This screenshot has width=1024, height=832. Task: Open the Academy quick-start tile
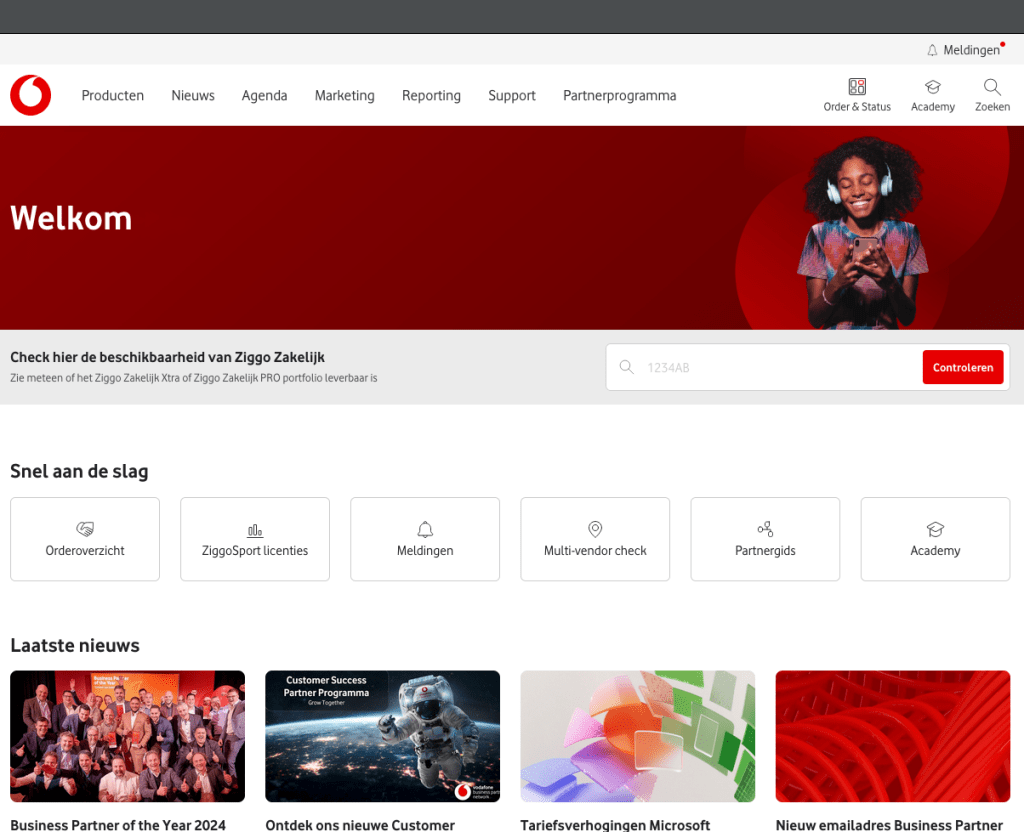(935, 539)
